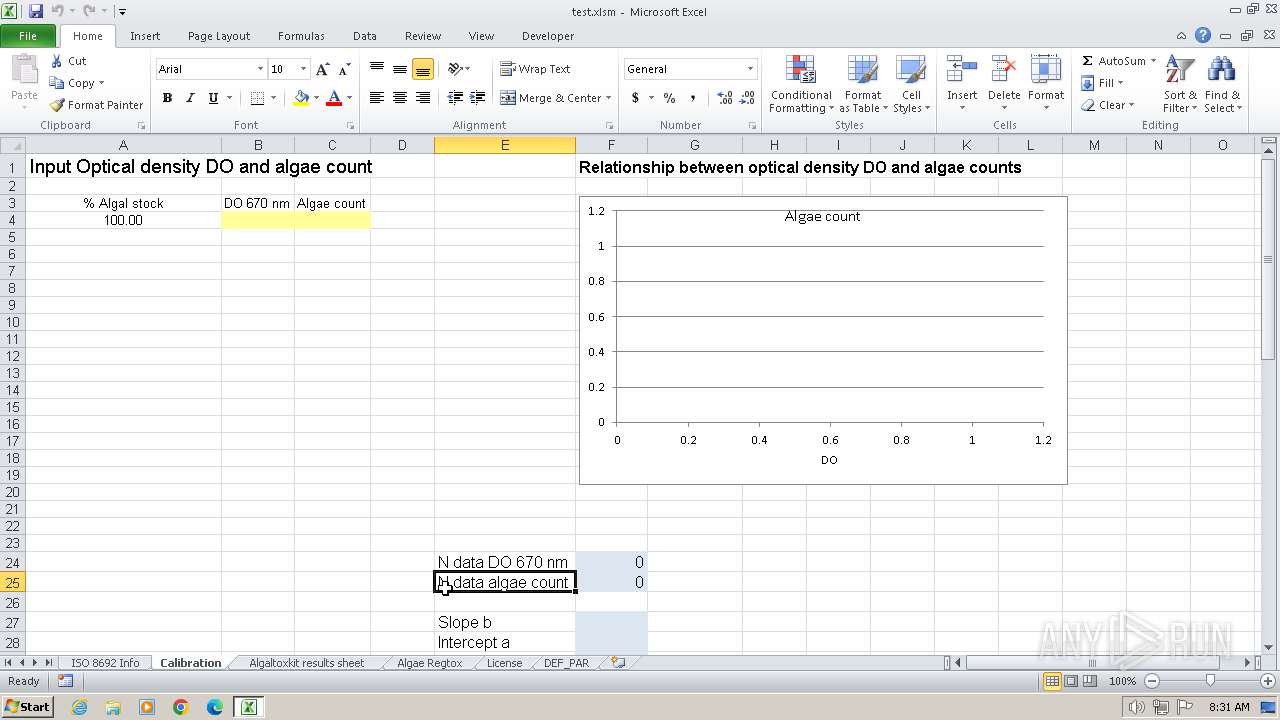Click the Paste icon in Clipboard group

(24, 72)
